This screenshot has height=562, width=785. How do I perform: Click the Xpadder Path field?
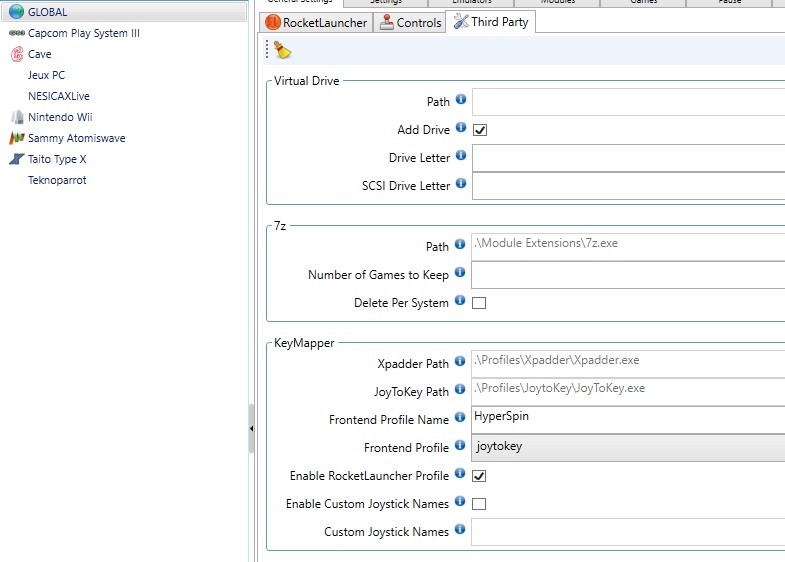[x=628, y=364]
